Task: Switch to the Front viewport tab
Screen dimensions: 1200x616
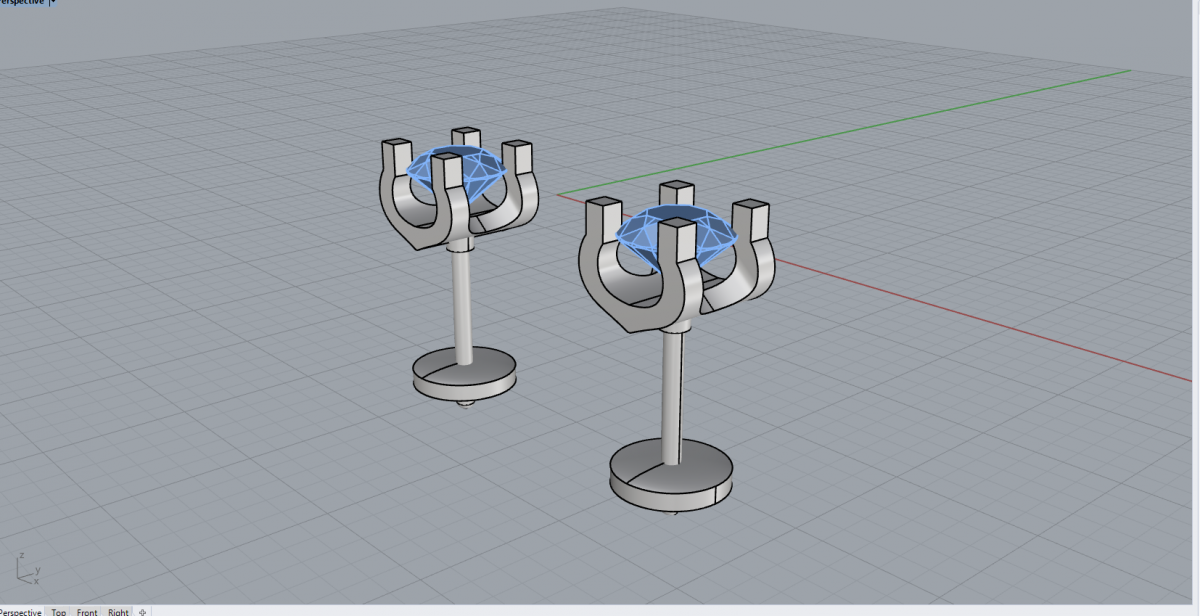Action: coord(87,611)
